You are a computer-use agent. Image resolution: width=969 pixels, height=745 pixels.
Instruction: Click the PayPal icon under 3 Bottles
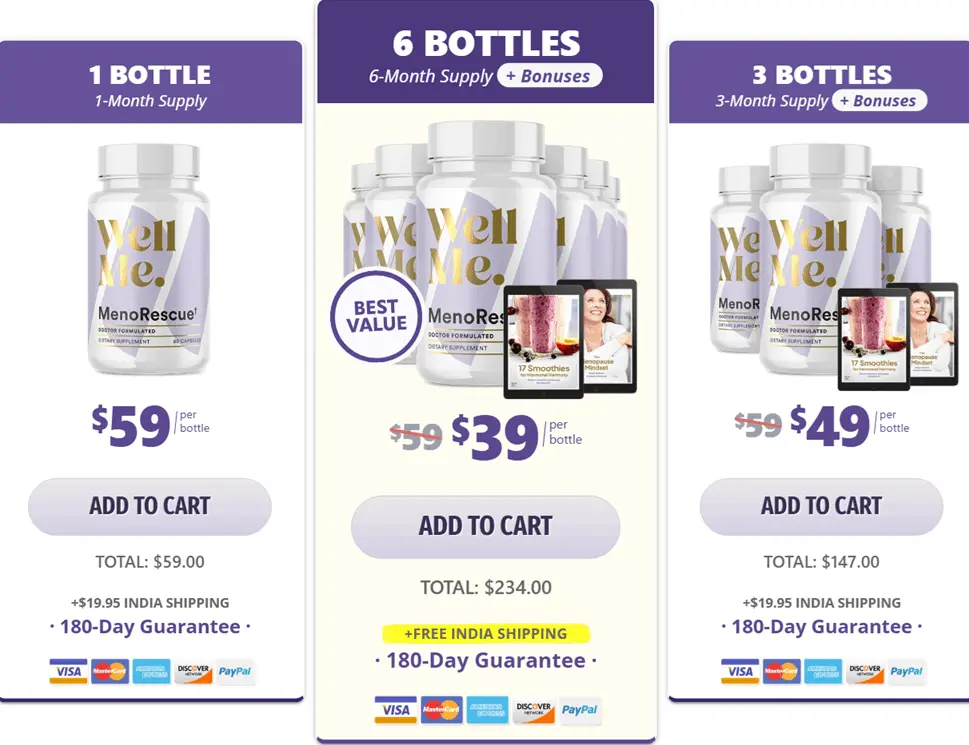tap(907, 671)
